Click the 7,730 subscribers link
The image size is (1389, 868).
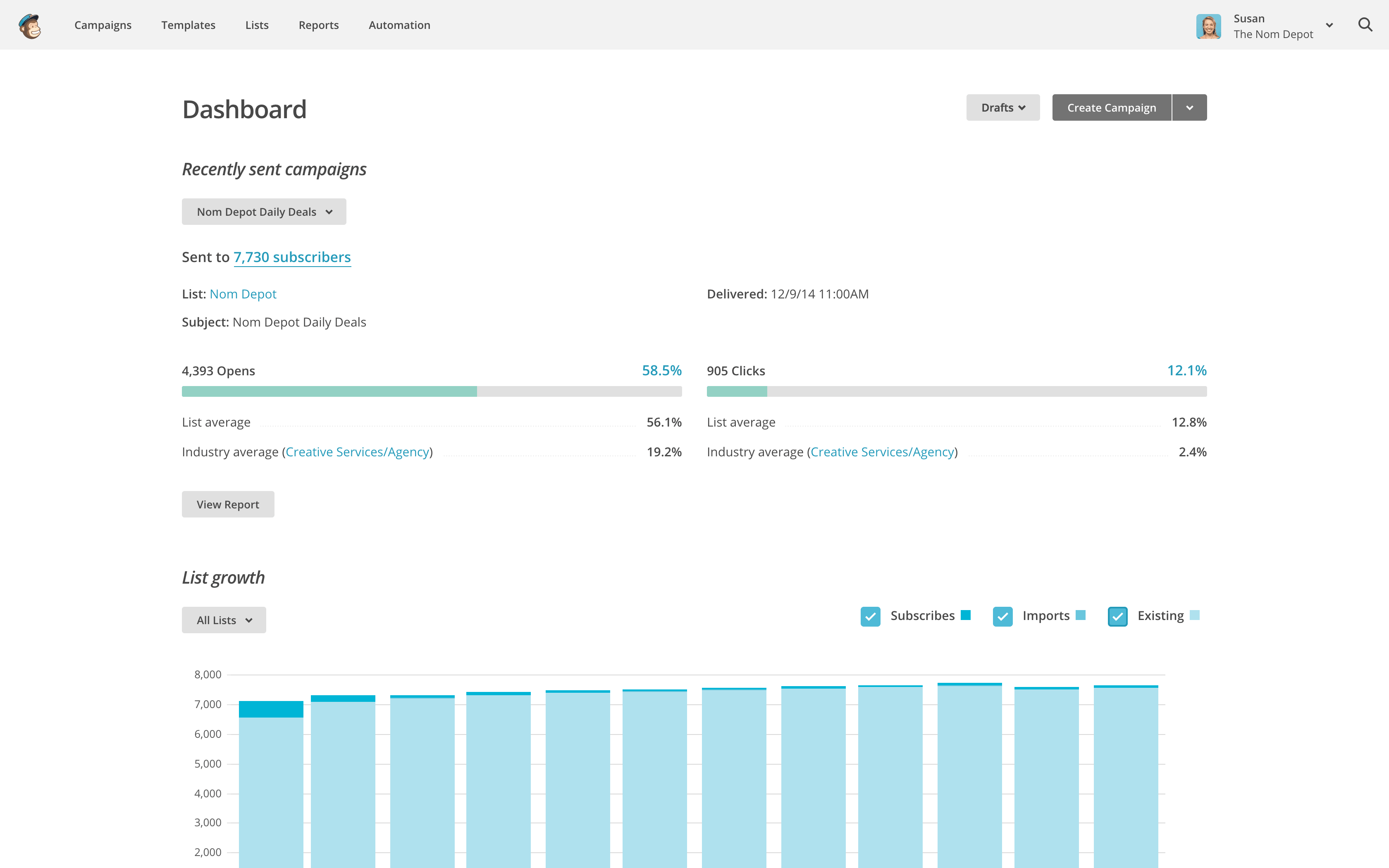point(291,257)
